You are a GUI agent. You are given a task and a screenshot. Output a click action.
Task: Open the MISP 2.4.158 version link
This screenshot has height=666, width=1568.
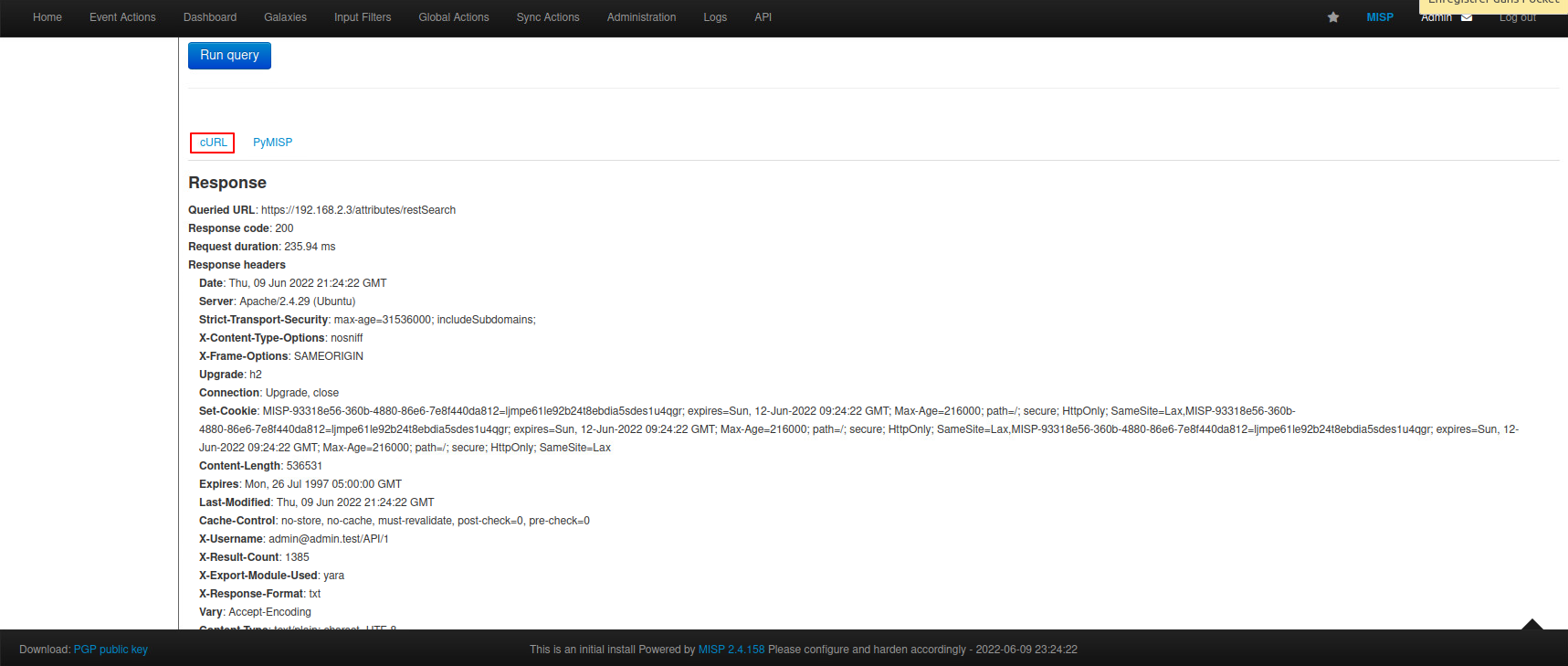tap(731, 650)
